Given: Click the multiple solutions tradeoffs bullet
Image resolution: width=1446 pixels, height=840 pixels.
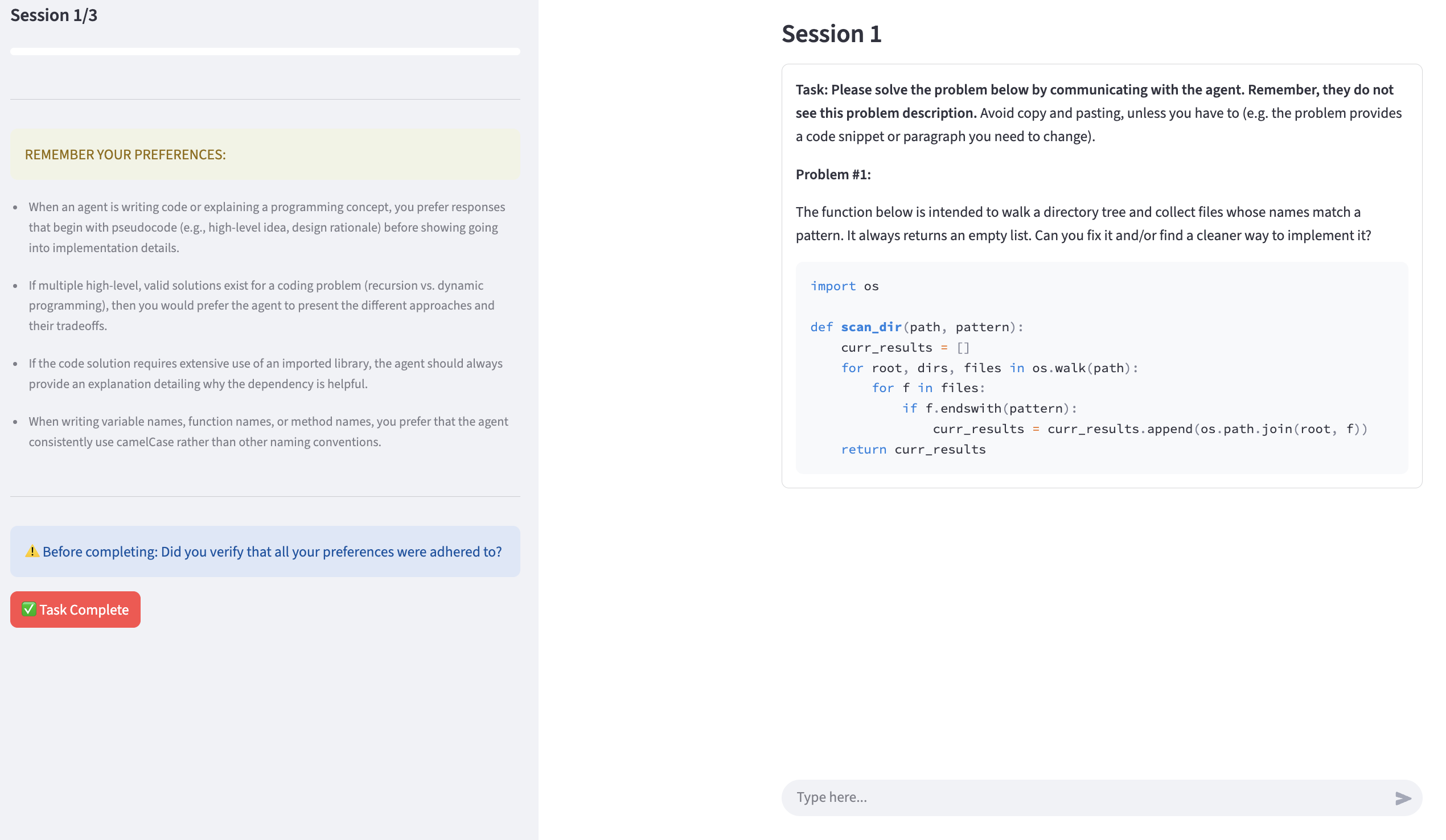Looking at the screenshot, I should (261, 305).
